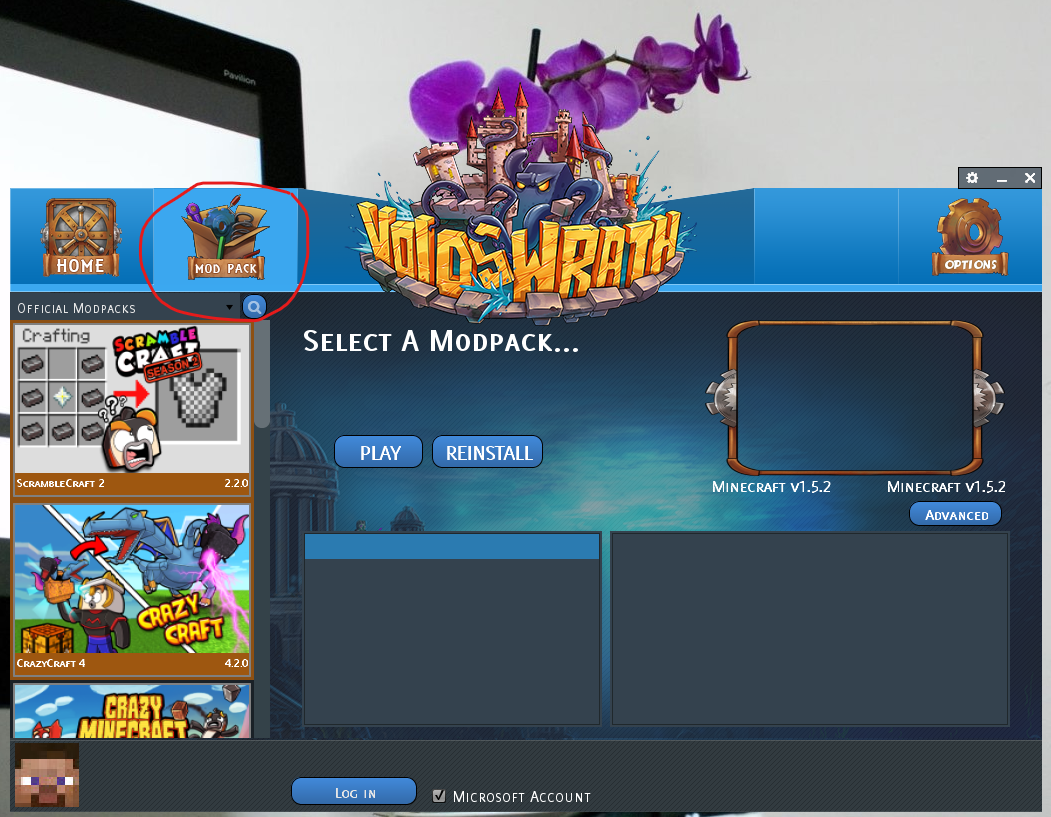Click the Steve player avatar head
Screen dimensions: 1051x817
click(47, 775)
